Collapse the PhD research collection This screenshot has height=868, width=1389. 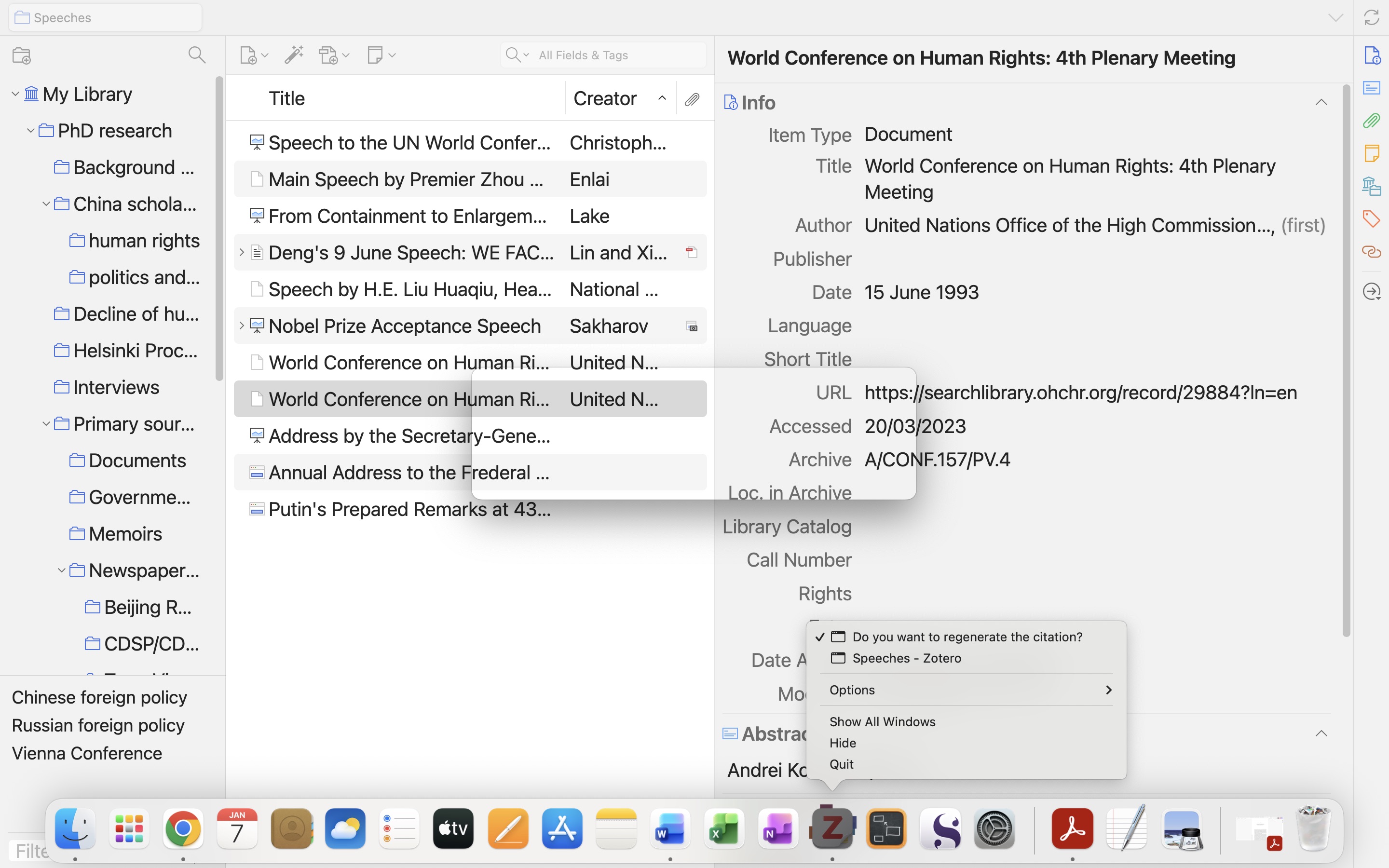click(x=31, y=131)
